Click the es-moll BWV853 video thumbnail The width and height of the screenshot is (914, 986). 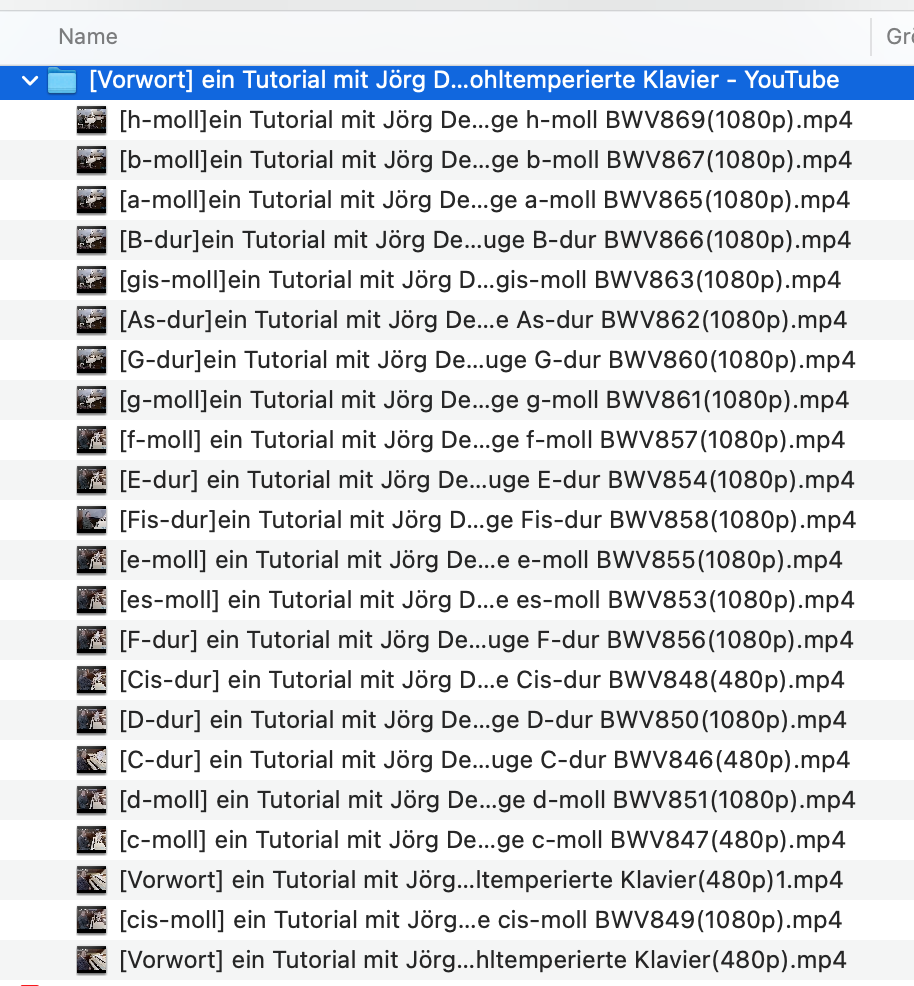click(92, 600)
